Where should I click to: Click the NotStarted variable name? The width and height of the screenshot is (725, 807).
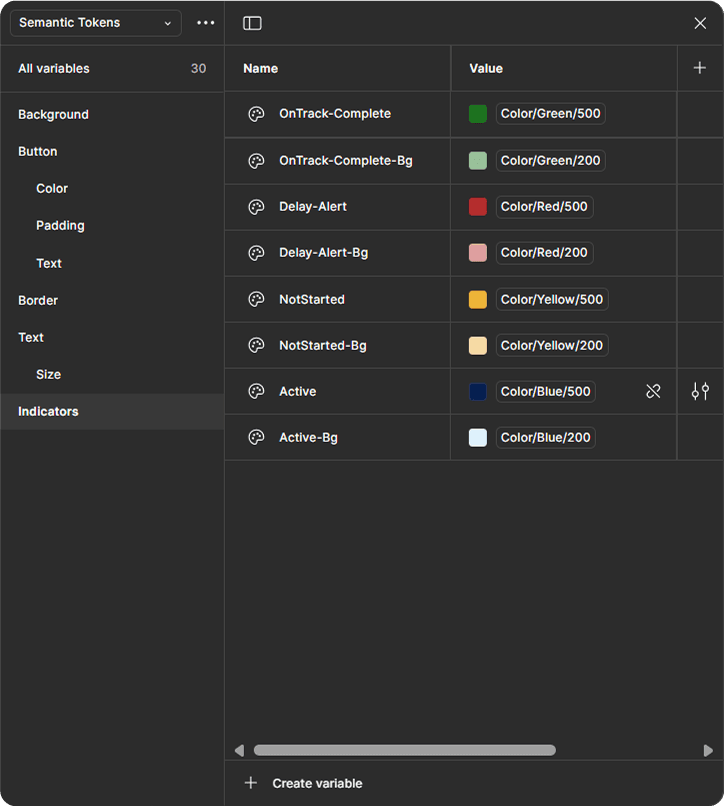(312, 300)
